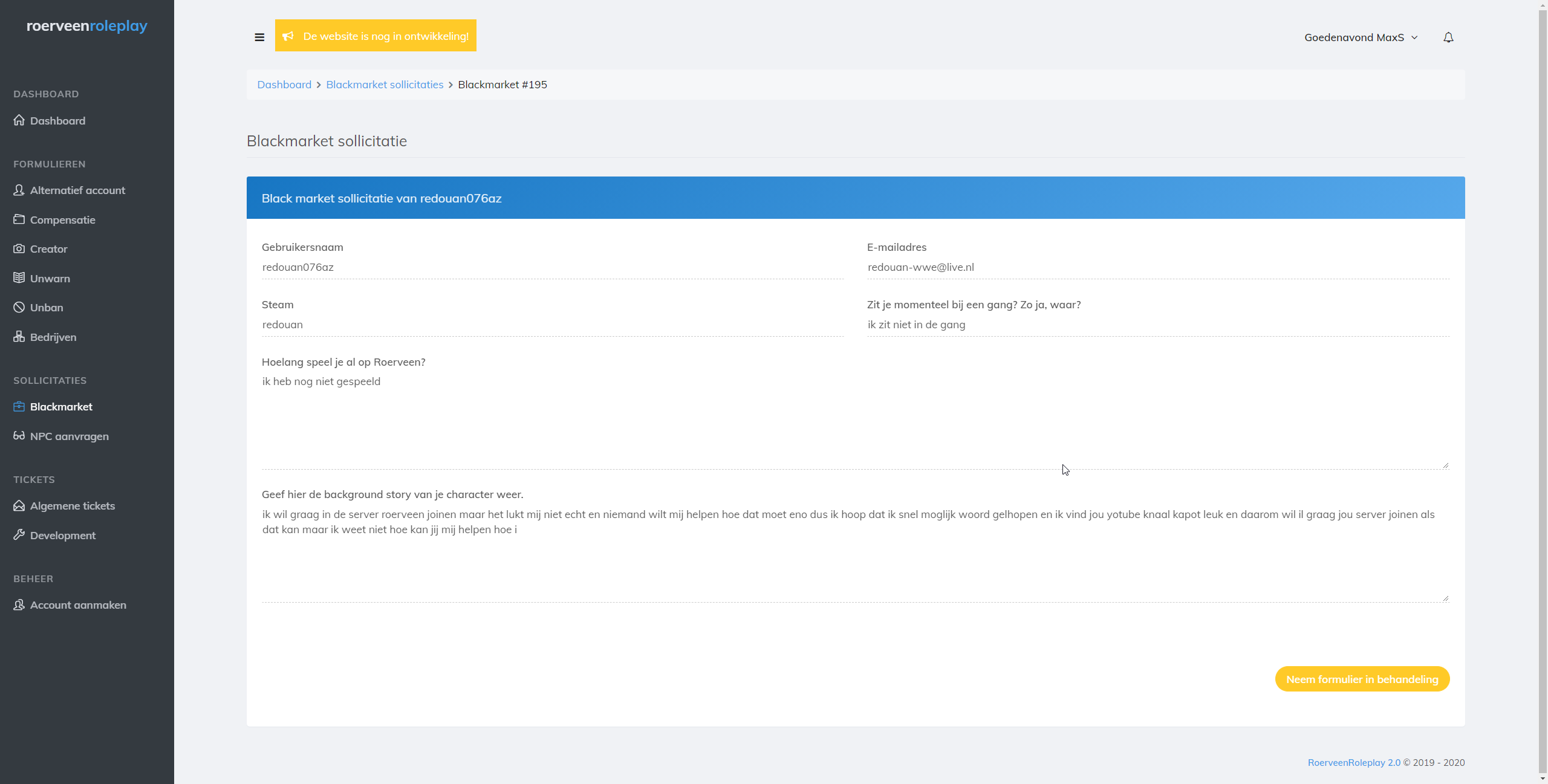Follow the Blackmarket sollicitaties breadcrumb link

pos(385,85)
